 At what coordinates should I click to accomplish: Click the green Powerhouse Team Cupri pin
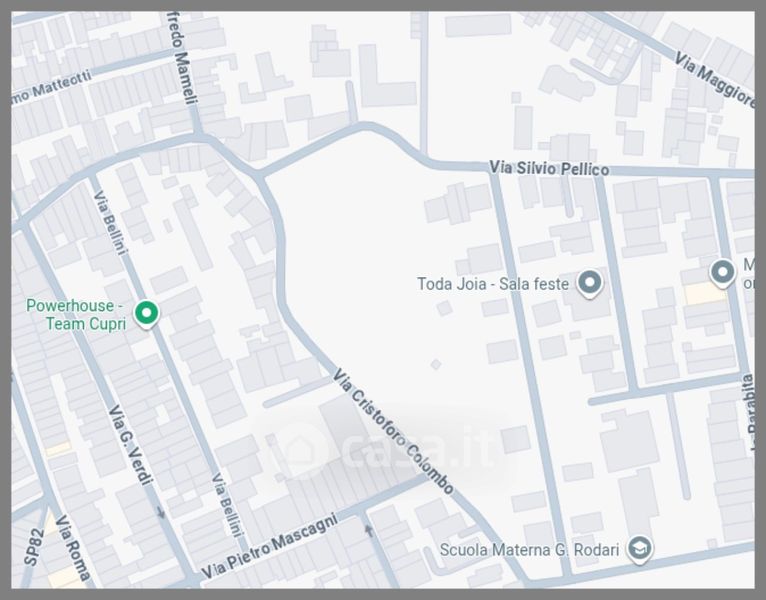point(146,313)
